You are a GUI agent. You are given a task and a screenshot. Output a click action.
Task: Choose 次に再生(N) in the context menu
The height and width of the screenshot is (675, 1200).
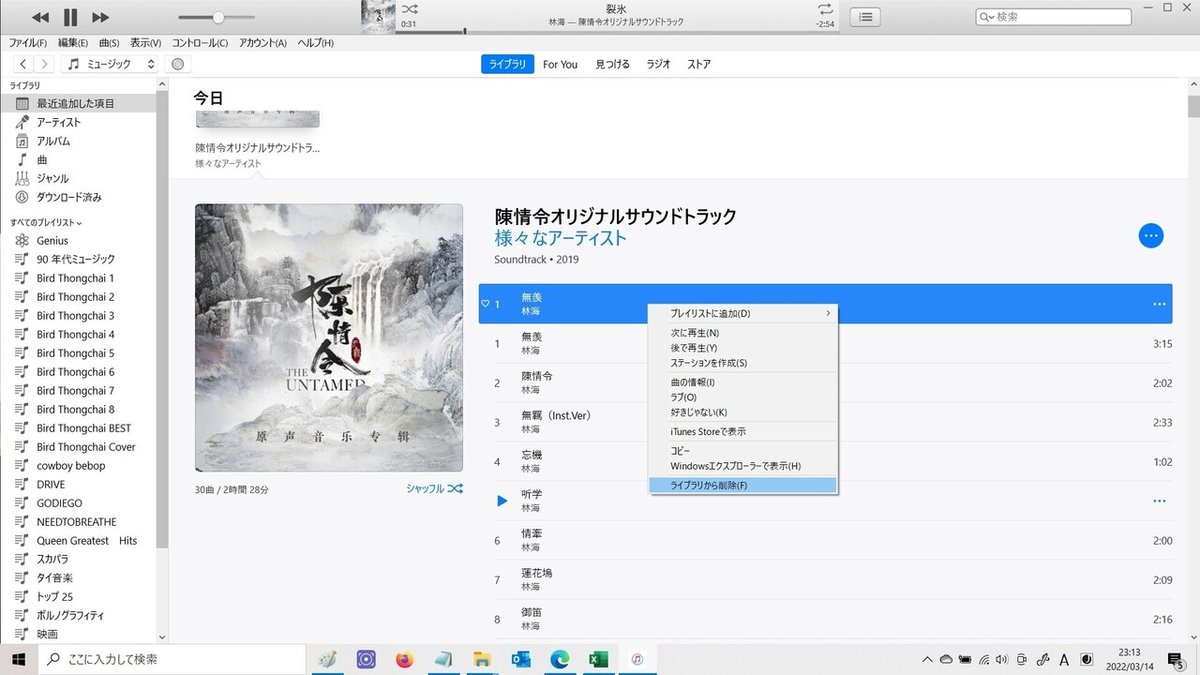tap(743, 333)
